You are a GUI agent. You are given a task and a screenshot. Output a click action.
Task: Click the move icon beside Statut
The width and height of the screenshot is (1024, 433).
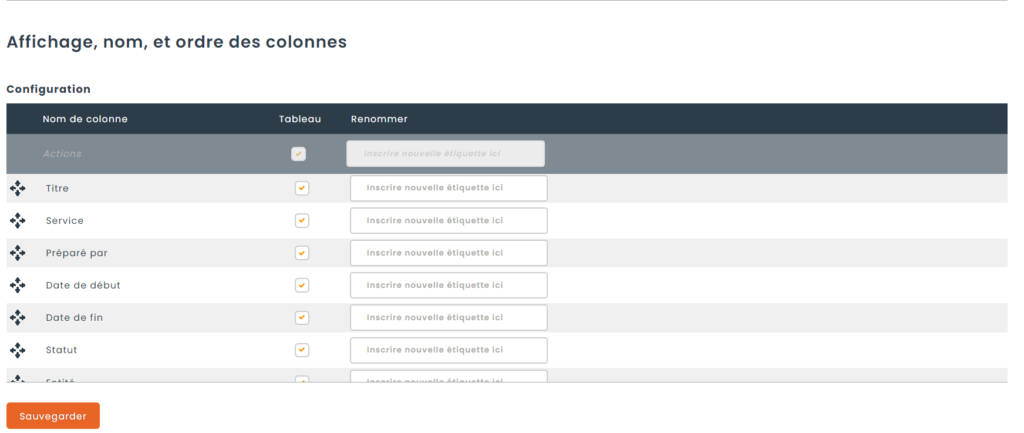click(18, 350)
